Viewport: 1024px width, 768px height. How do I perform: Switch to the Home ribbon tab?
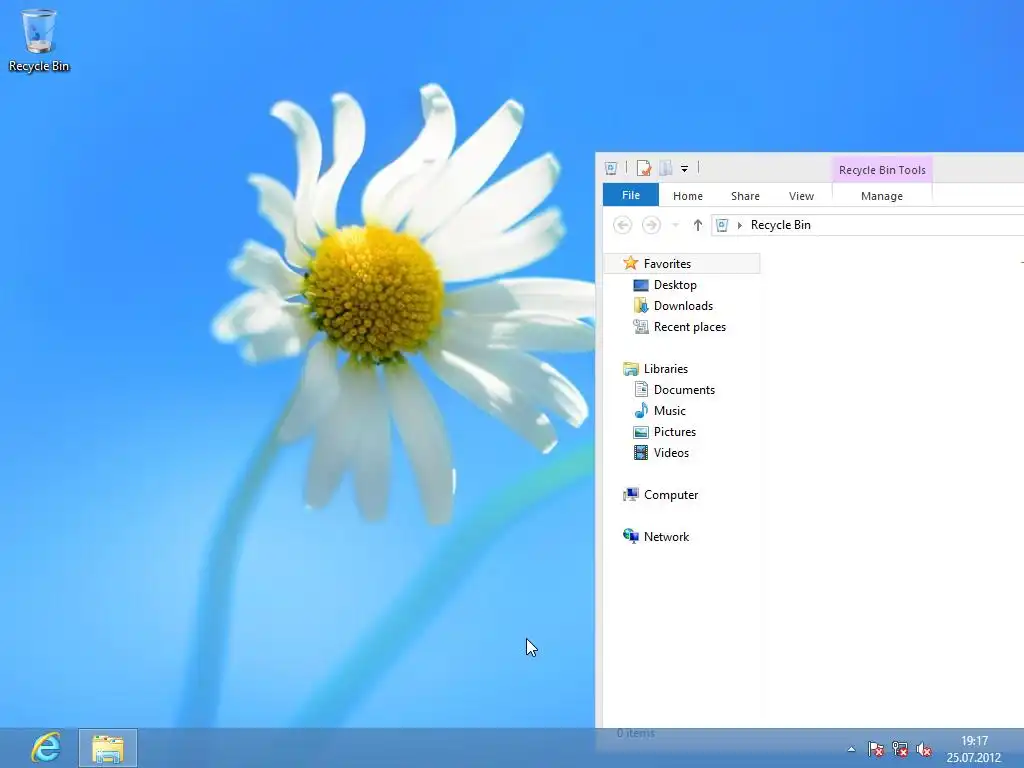pos(688,196)
